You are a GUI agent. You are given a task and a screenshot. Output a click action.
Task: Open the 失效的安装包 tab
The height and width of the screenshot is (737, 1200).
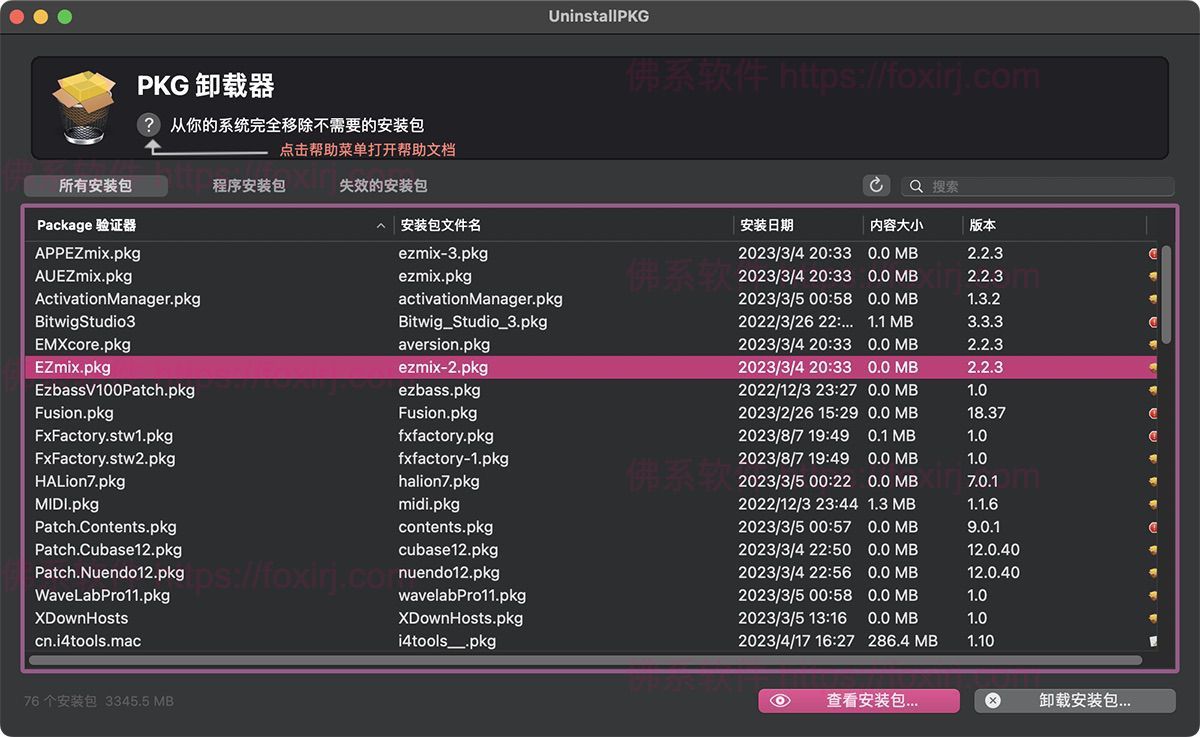(383, 186)
